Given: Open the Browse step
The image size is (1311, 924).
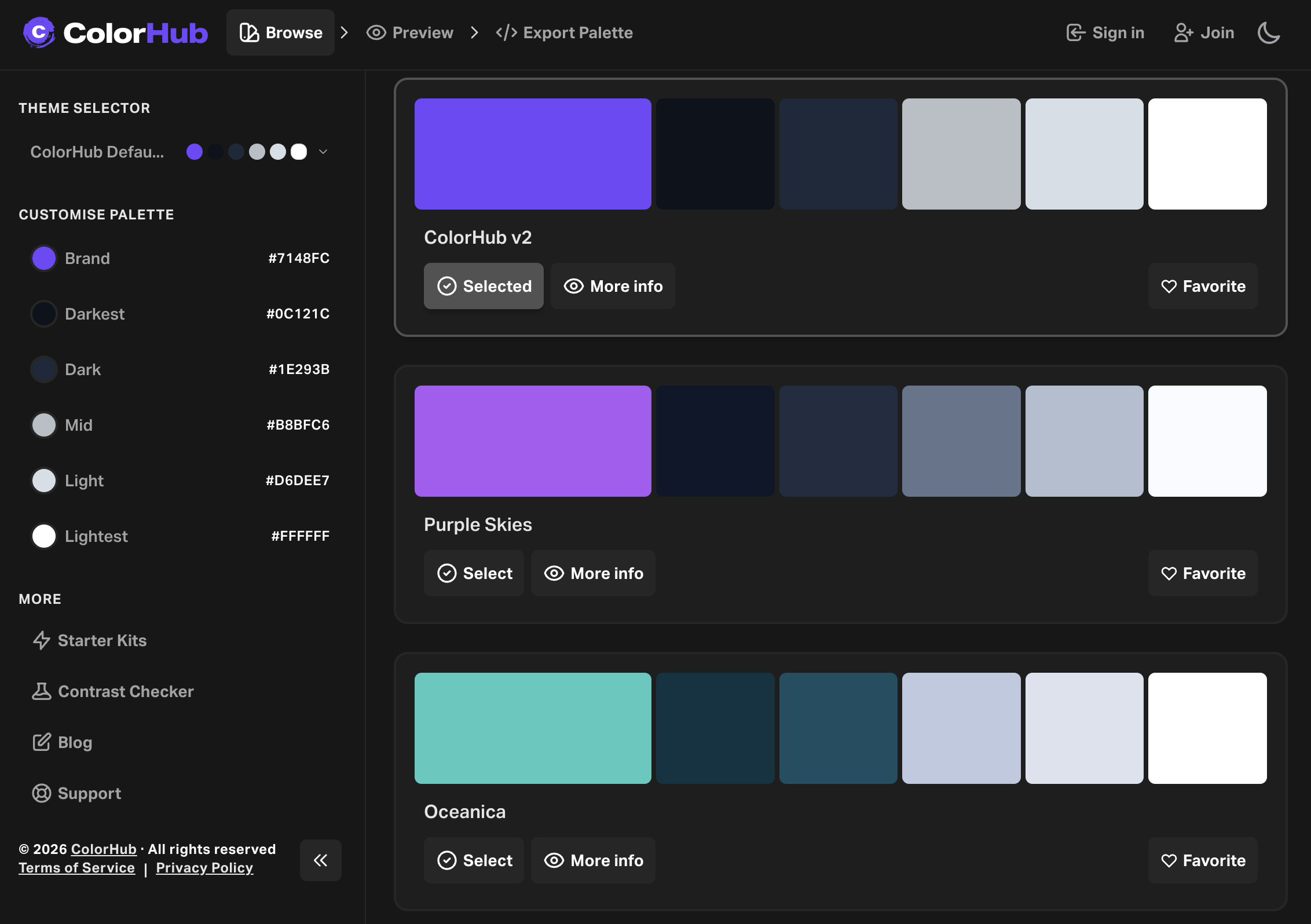Looking at the screenshot, I should pos(280,32).
